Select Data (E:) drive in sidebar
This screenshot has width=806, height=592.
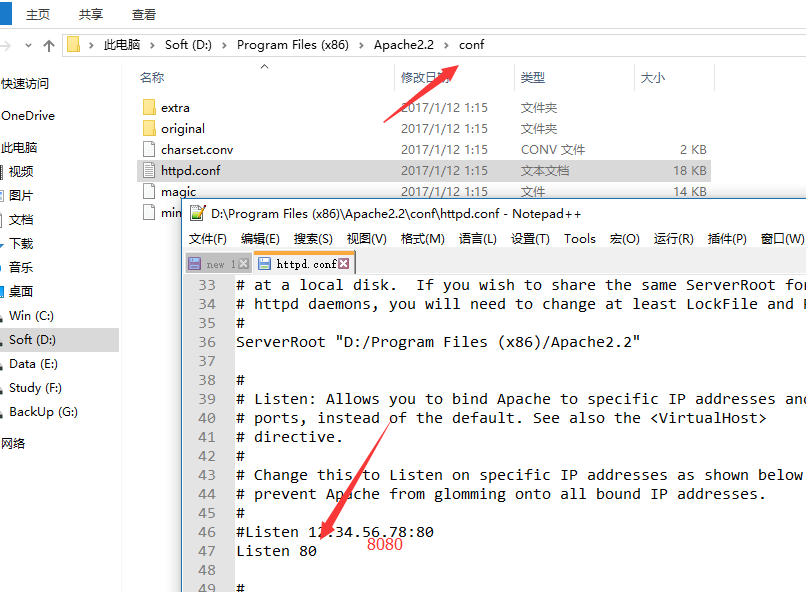point(34,364)
